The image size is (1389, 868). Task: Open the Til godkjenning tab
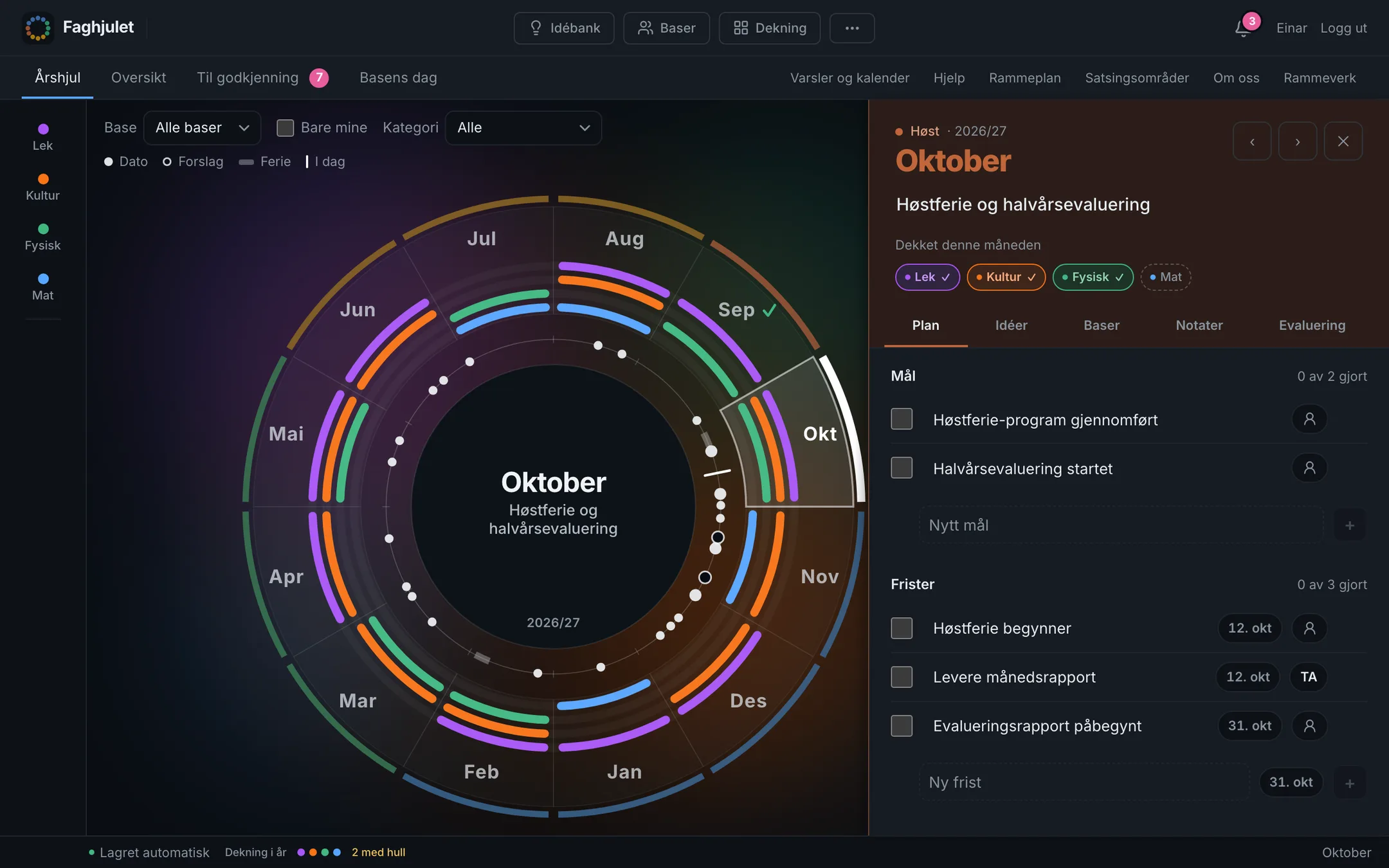click(262, 78)
